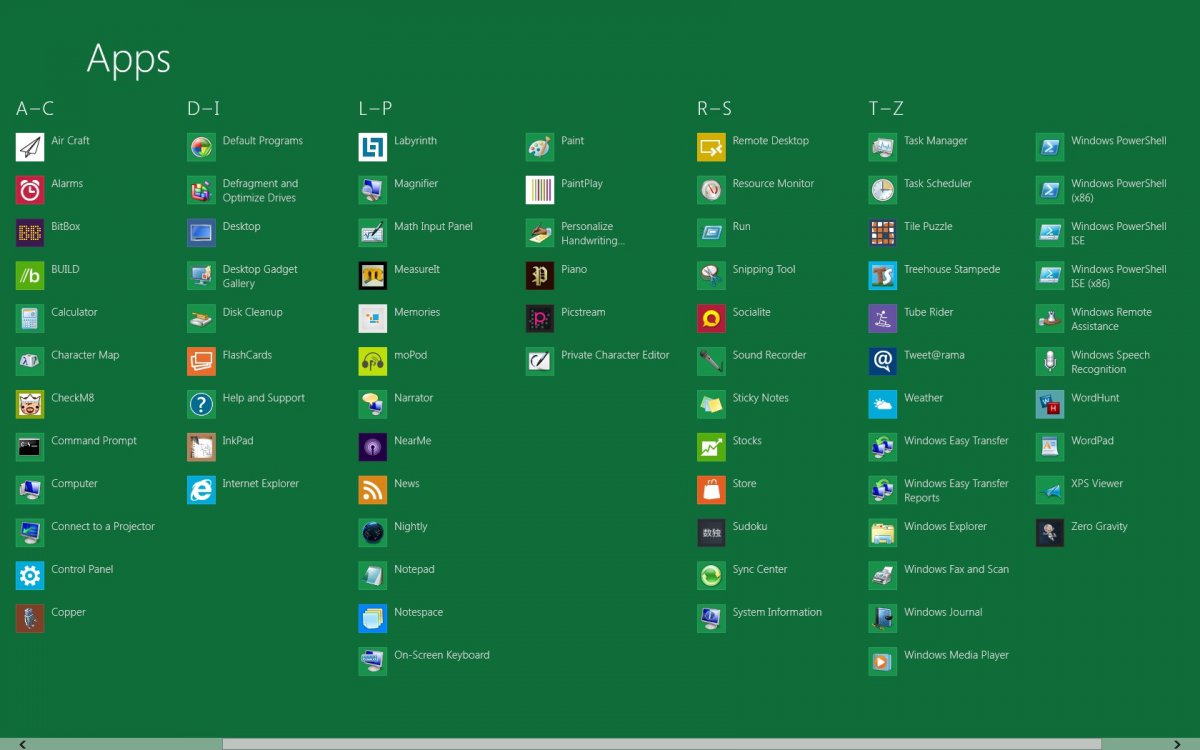Click the XPS Viewer label
The image size is (1200, 750).
click(1097, 483)
